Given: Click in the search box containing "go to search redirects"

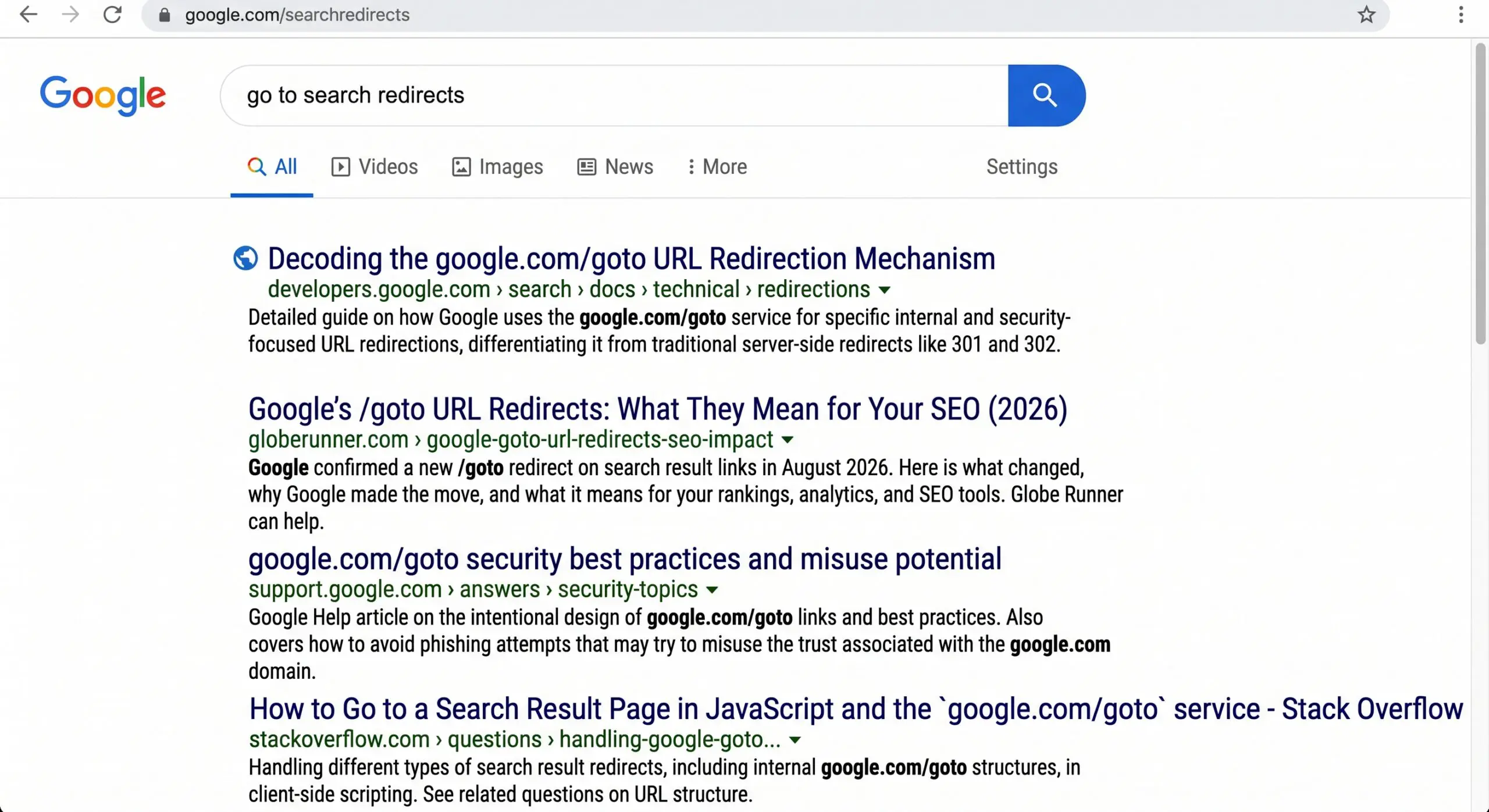Looking at the screenshot, I should click(614, 95).
